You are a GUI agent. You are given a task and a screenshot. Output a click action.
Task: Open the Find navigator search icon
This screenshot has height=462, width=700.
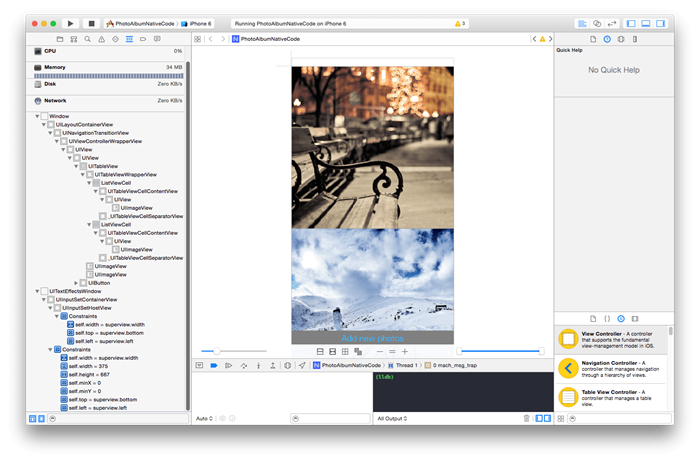[88, 38]
